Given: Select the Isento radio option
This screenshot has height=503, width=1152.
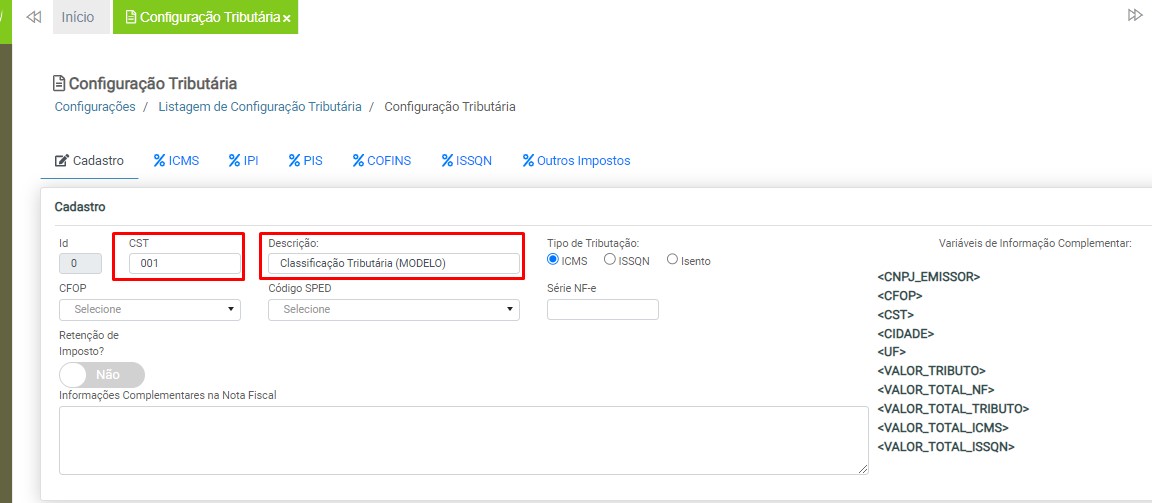Looking at the screenshot, I should click(672, 260).
